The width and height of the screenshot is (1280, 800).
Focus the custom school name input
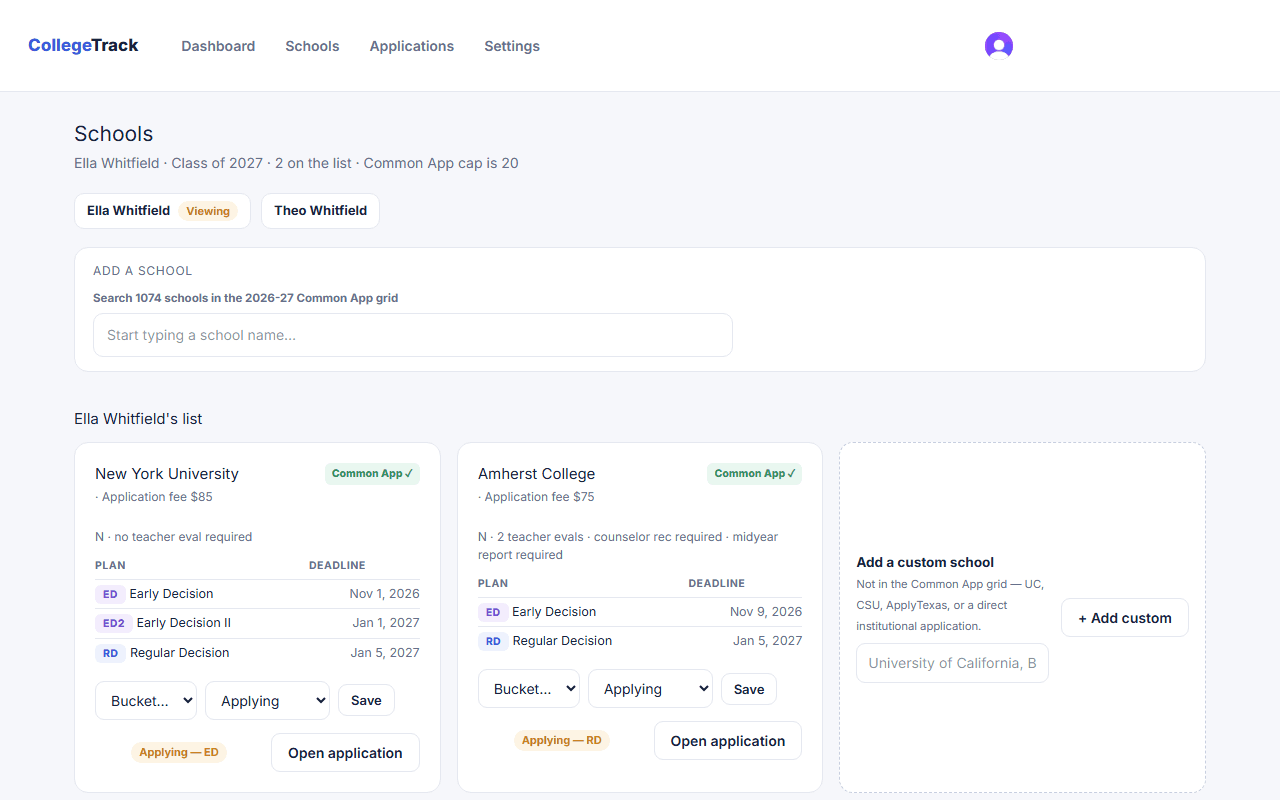(952, 663)
